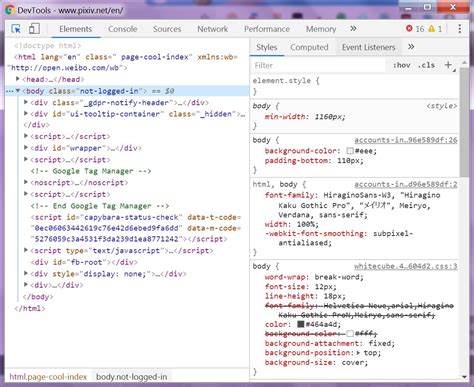
Task: Click the styles Filter input field
Action: click(318, 65)
